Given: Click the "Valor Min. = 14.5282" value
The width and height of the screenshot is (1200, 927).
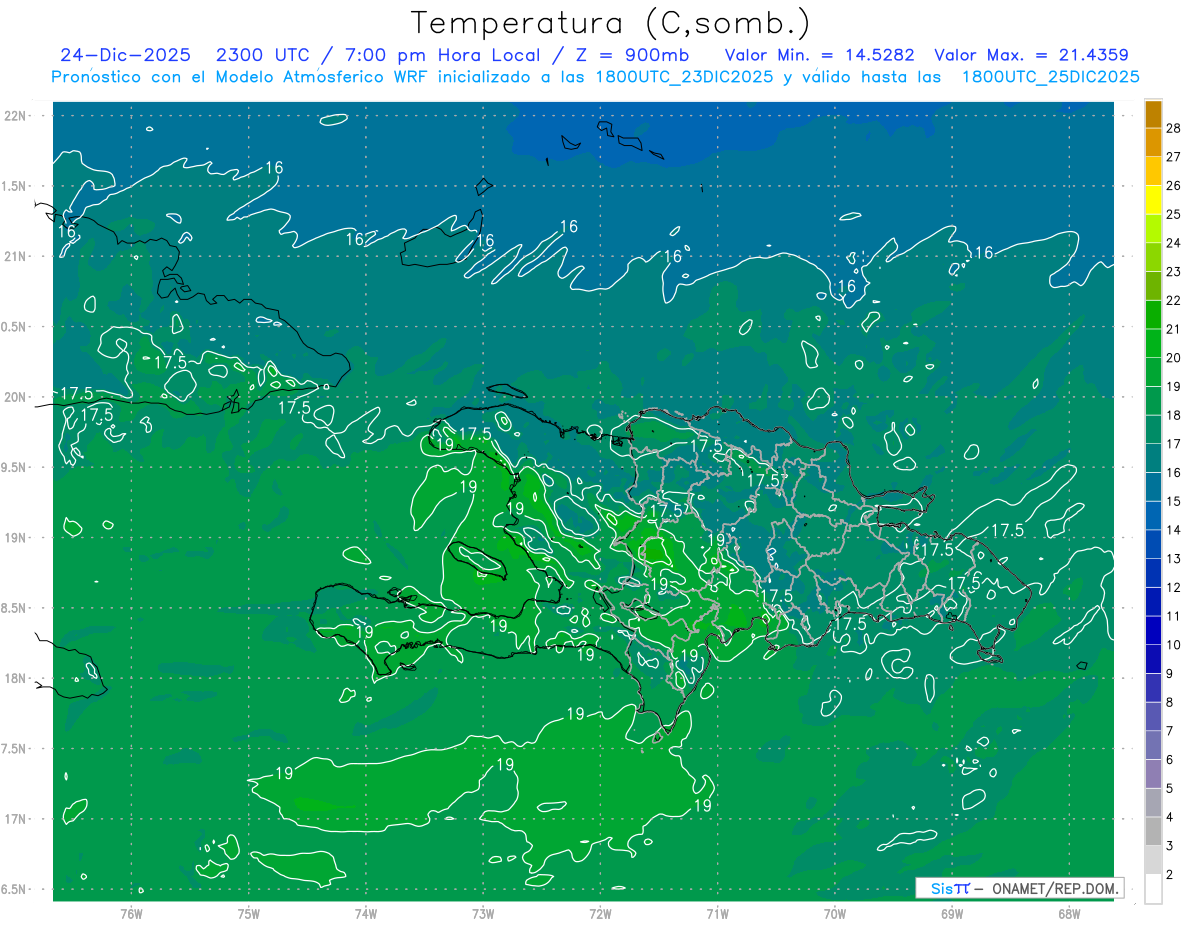Looking at the screenshot, I should [x=819, y=55].
